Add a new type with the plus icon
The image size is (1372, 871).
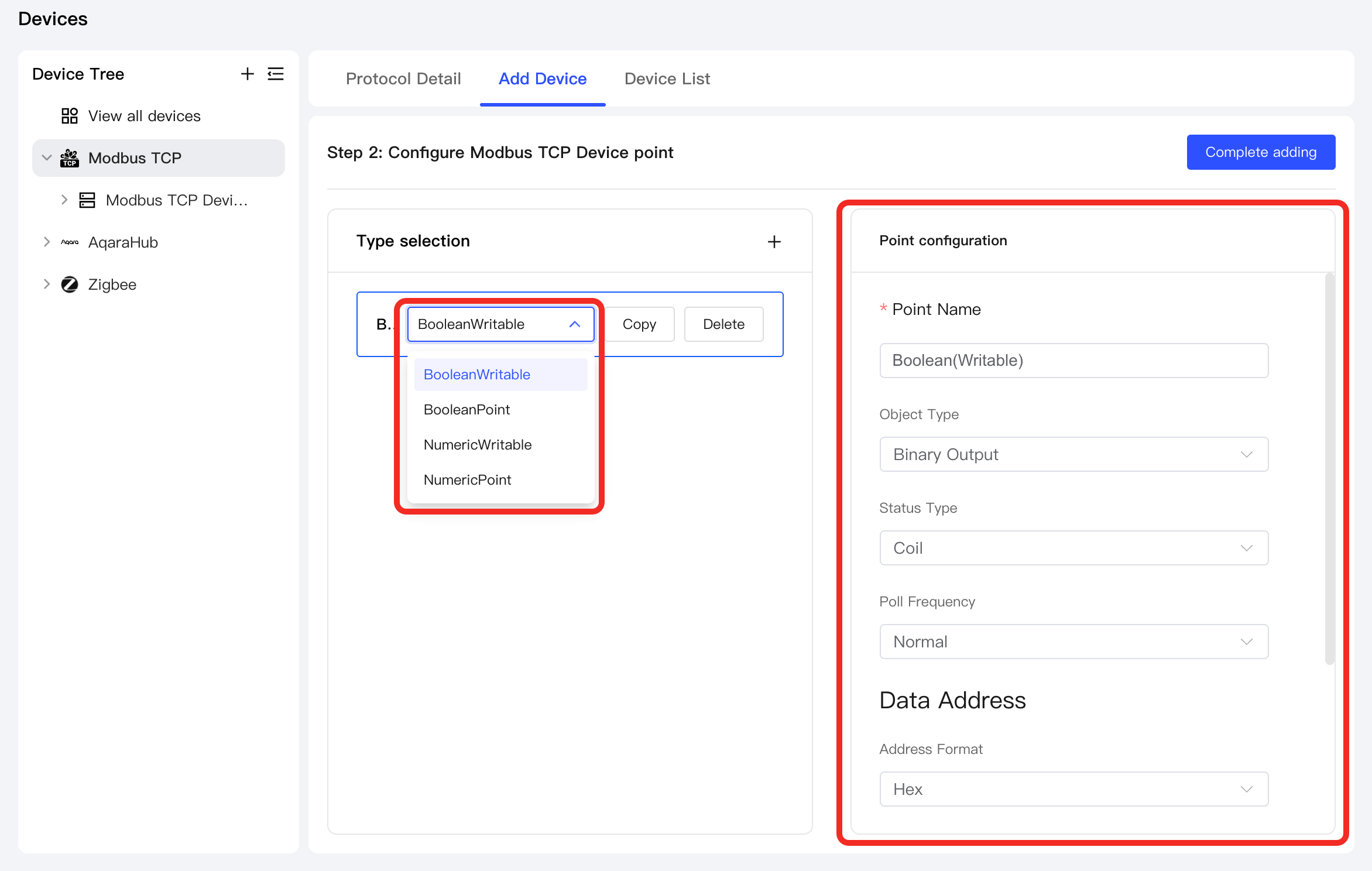point(774,242)
